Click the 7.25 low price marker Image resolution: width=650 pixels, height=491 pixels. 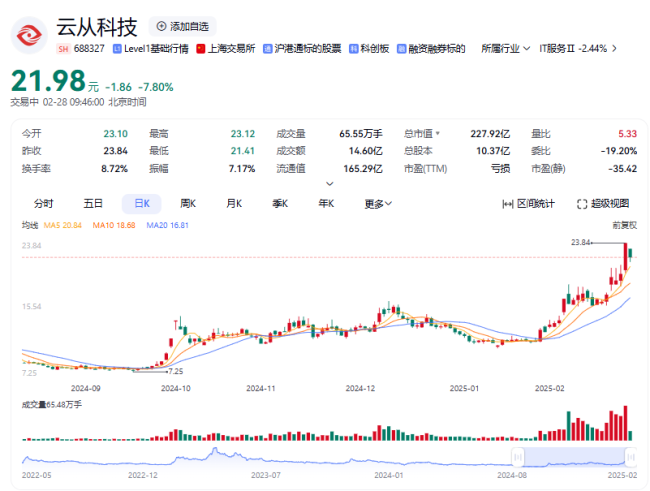[176, 371]
